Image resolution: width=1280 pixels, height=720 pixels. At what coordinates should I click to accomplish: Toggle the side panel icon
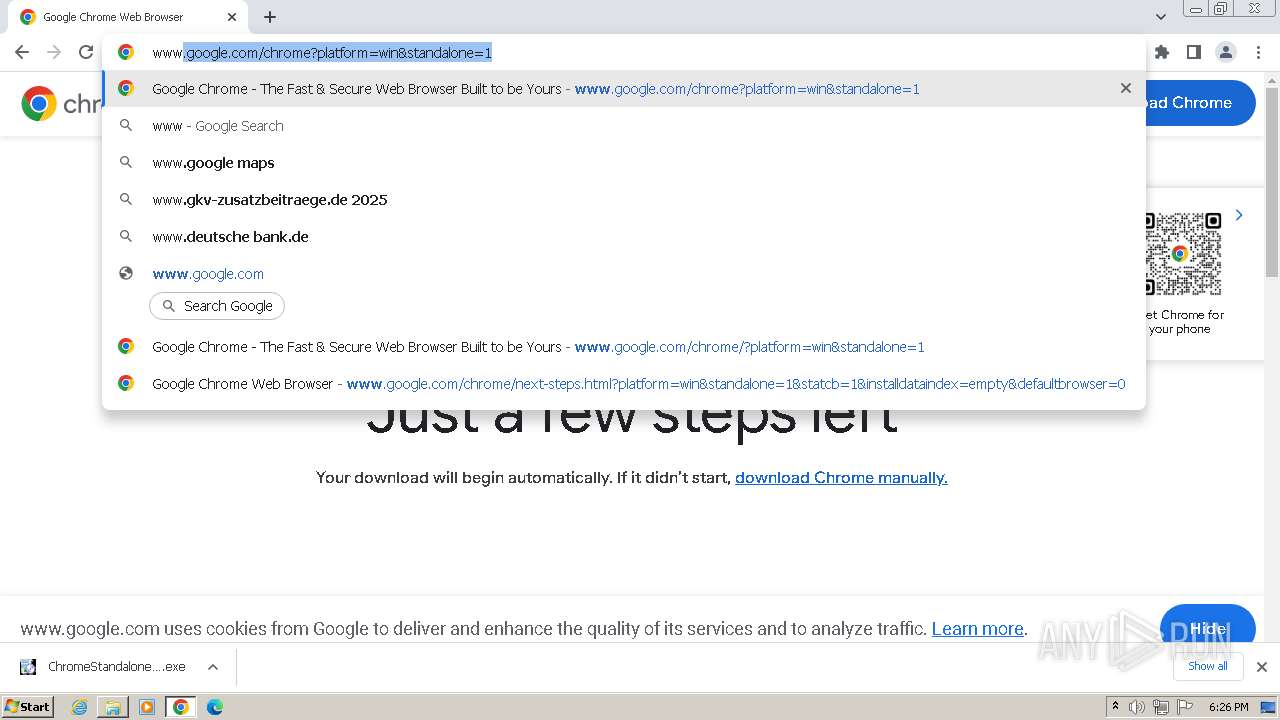[1193, 52]
